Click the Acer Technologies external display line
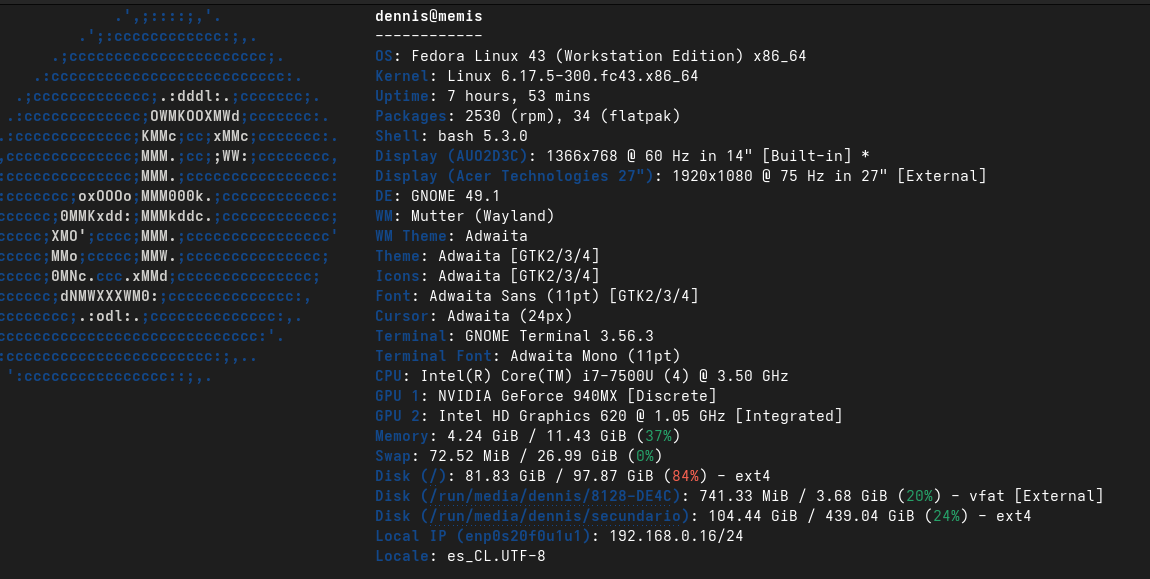The height and width of the screenshot is (579, 1150). (680, 176)
